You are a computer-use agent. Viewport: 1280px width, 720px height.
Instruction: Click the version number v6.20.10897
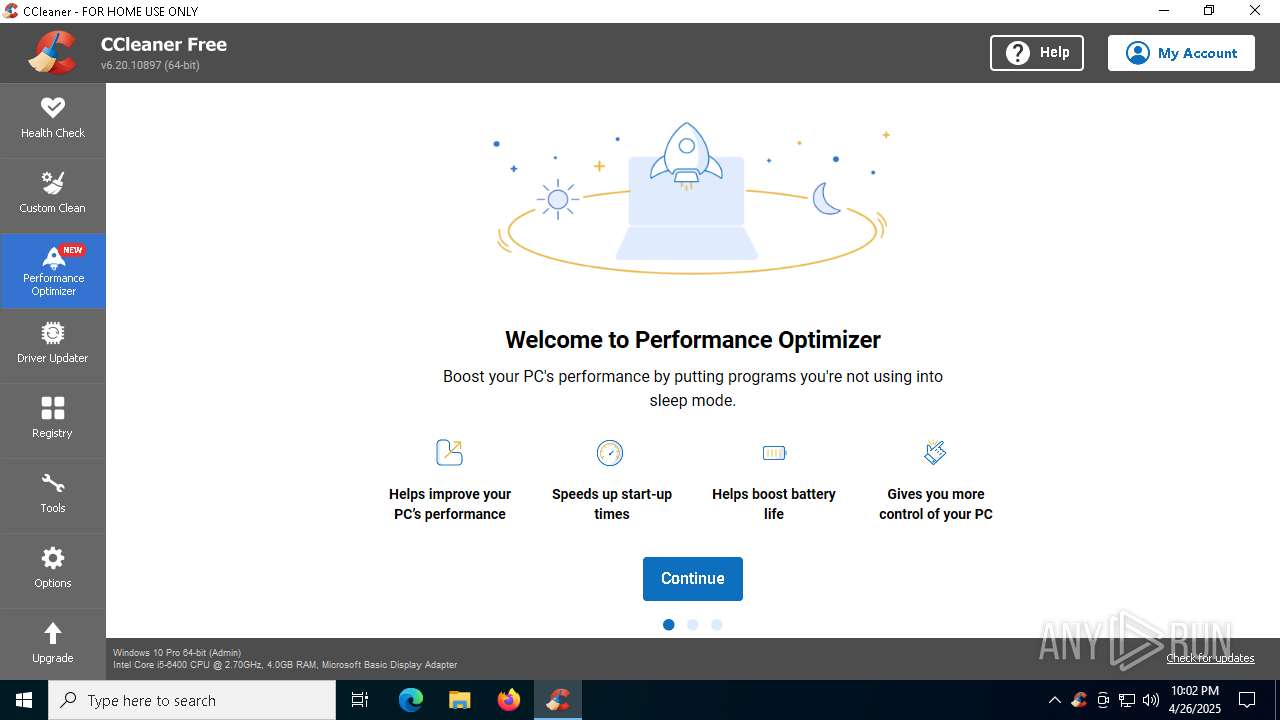(150, 65)
